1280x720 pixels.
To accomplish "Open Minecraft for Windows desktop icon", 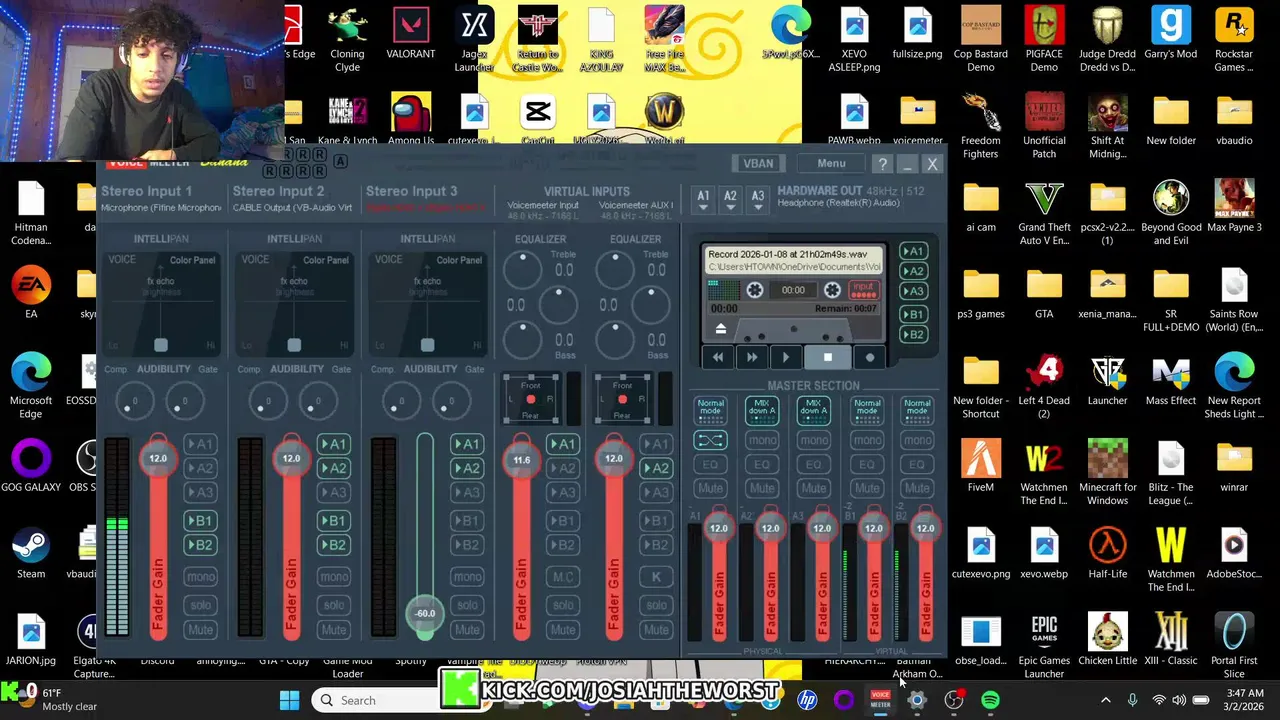I will (1107, 473).
